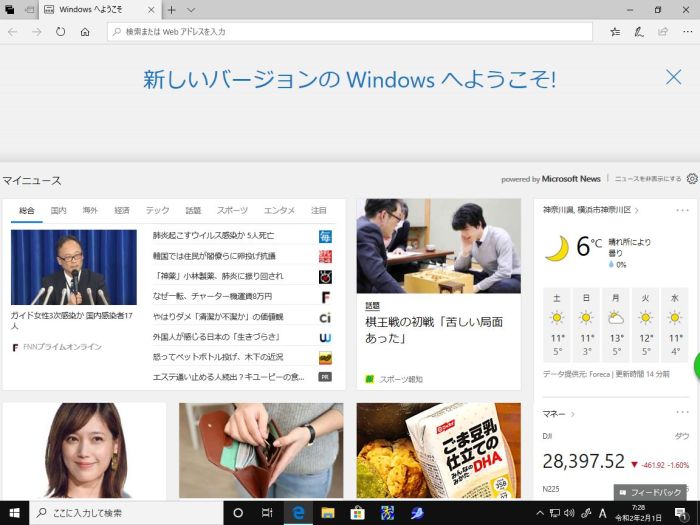Open the エンタメ news tab

279,211
